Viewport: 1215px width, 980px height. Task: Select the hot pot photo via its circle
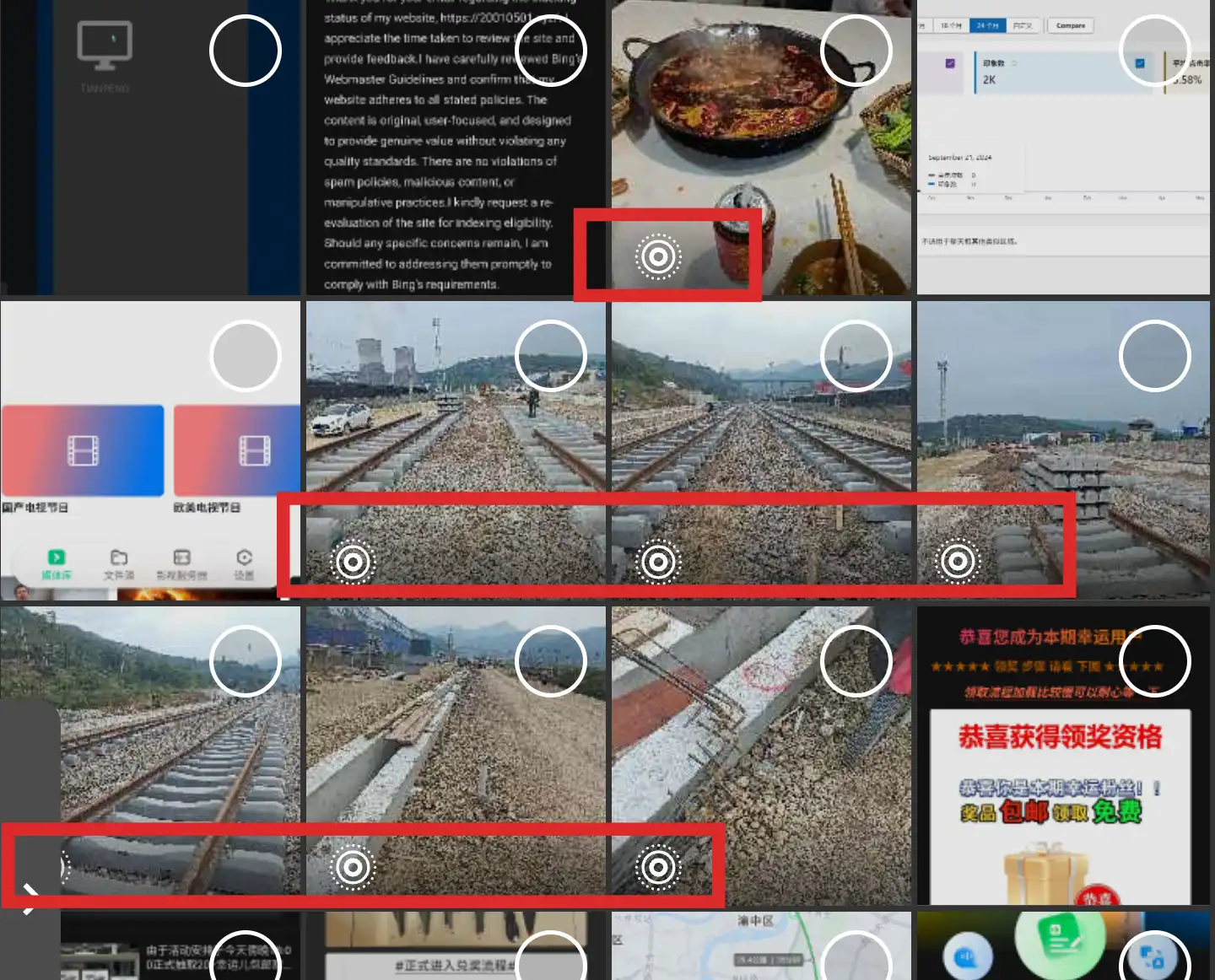pyautogui.click(x=856, y=51)
